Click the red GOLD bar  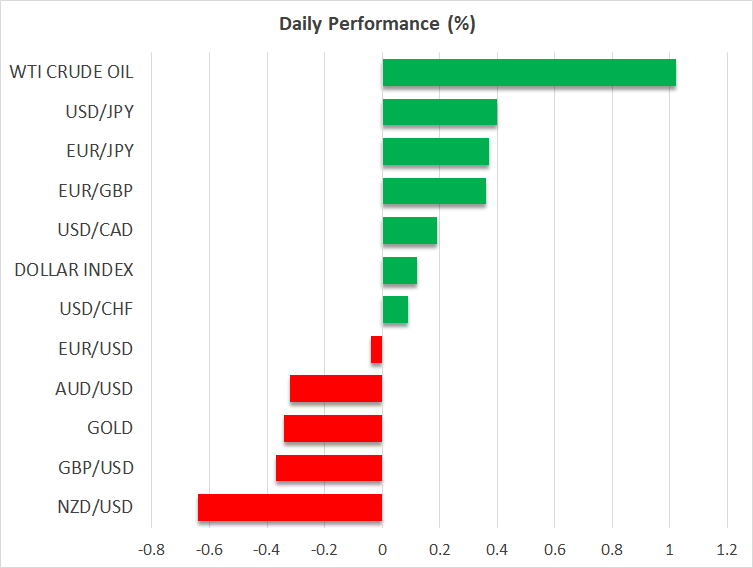pos(333,428)
